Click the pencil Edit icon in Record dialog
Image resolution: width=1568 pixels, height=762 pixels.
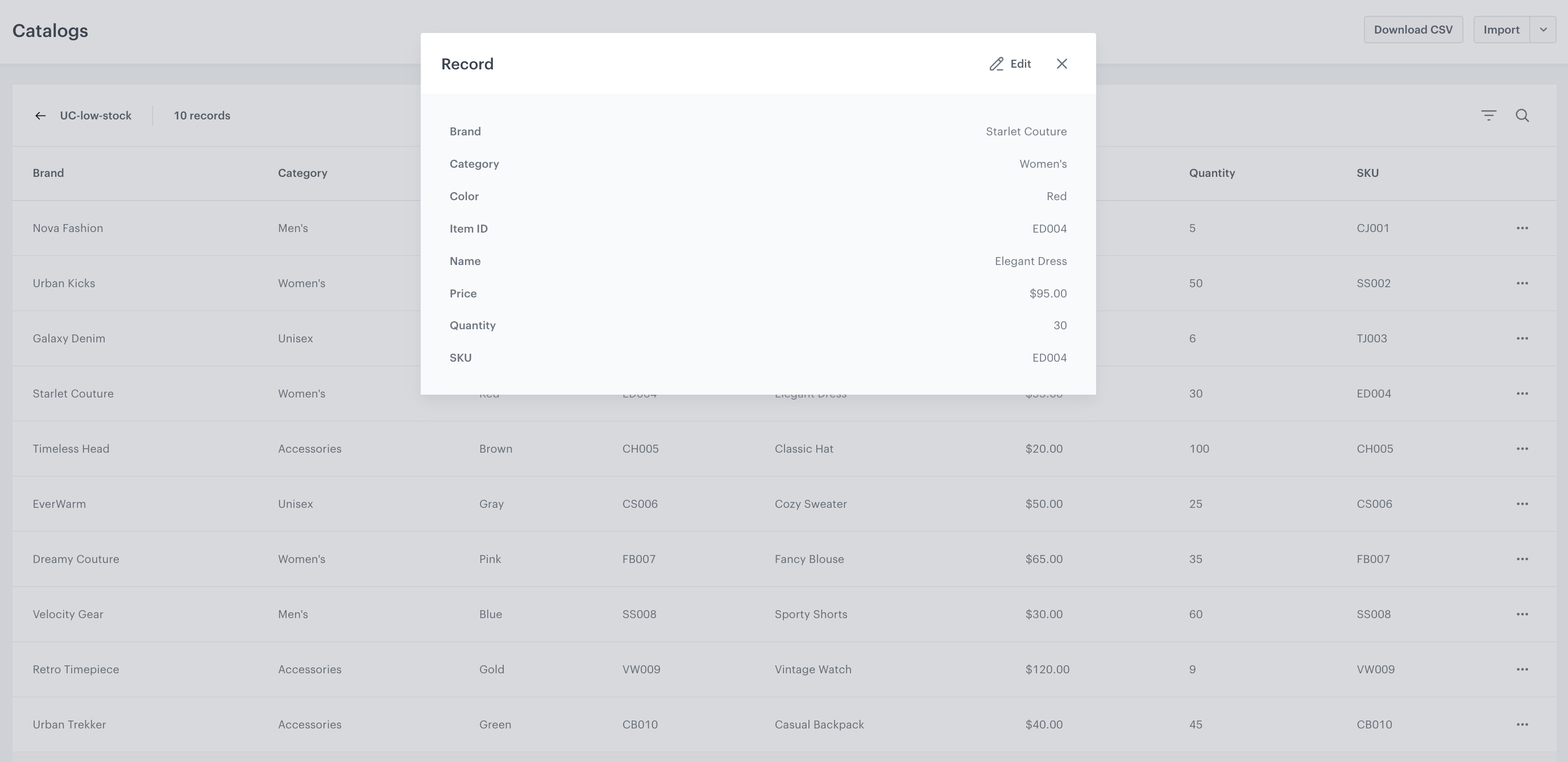click(x=997, y=64)
